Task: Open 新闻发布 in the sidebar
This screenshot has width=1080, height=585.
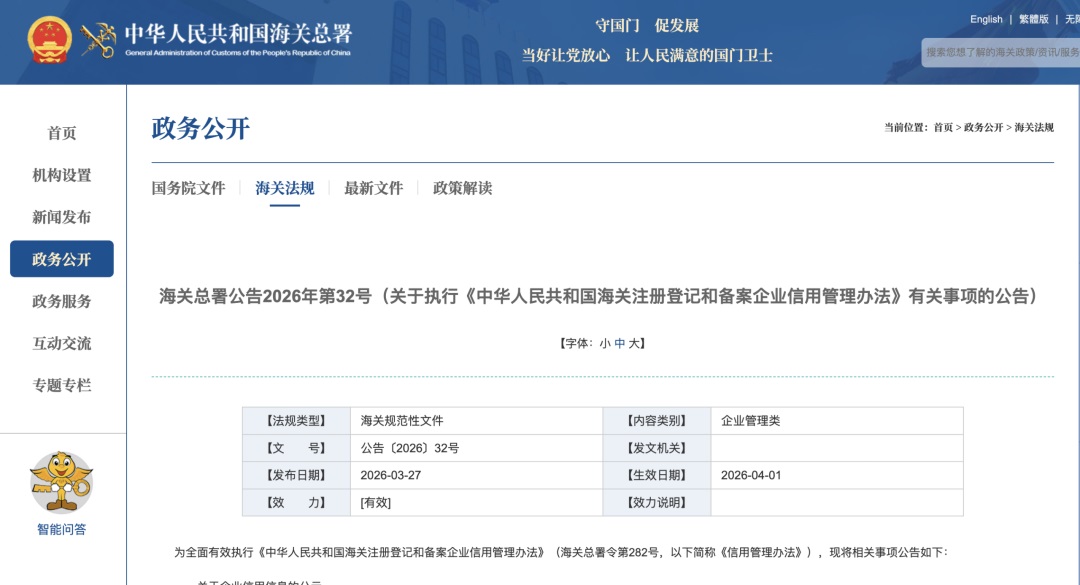Action: click(62, 217)
